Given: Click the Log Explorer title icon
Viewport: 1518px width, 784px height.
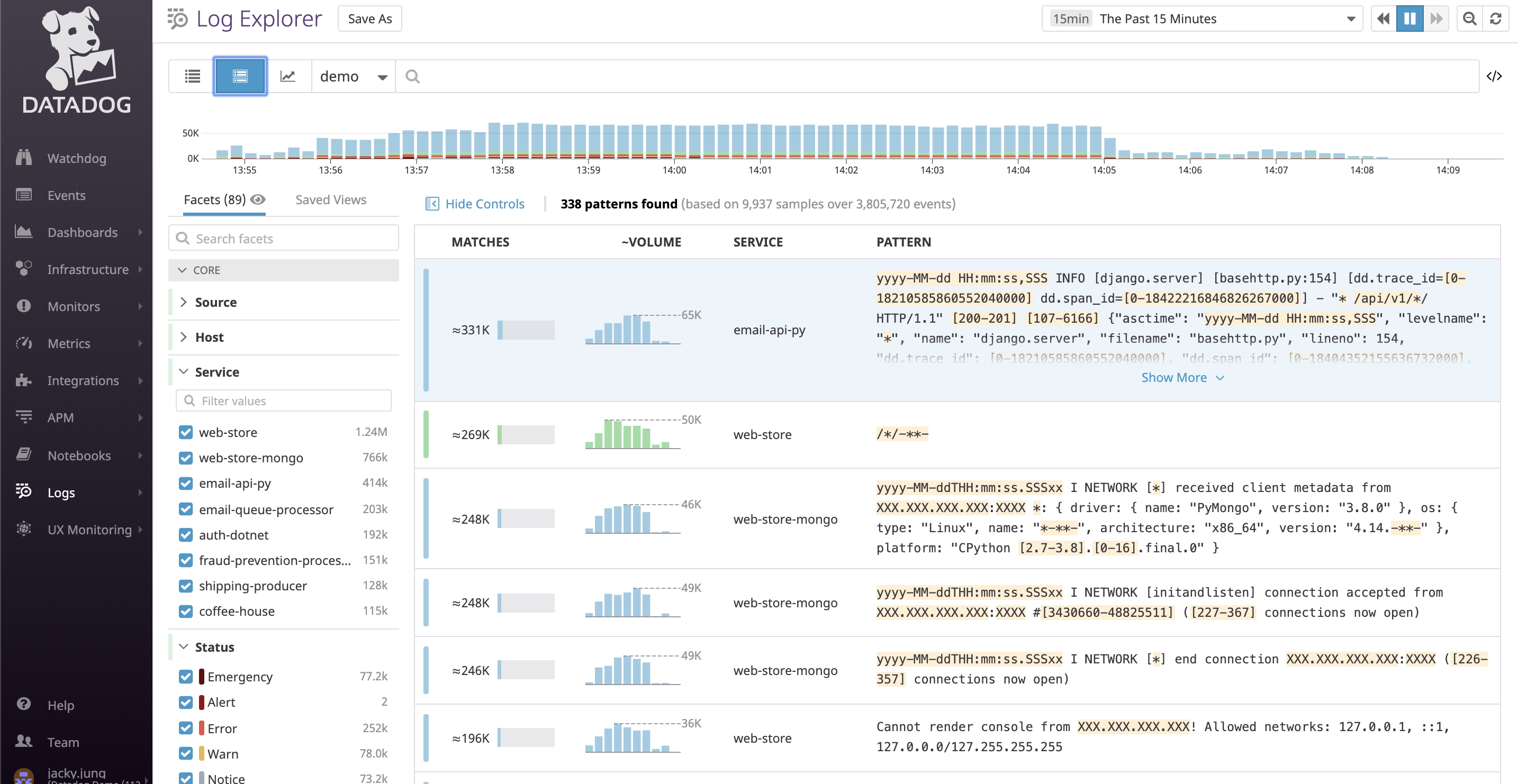Looking at the screenshot, I should pos(177,19).
